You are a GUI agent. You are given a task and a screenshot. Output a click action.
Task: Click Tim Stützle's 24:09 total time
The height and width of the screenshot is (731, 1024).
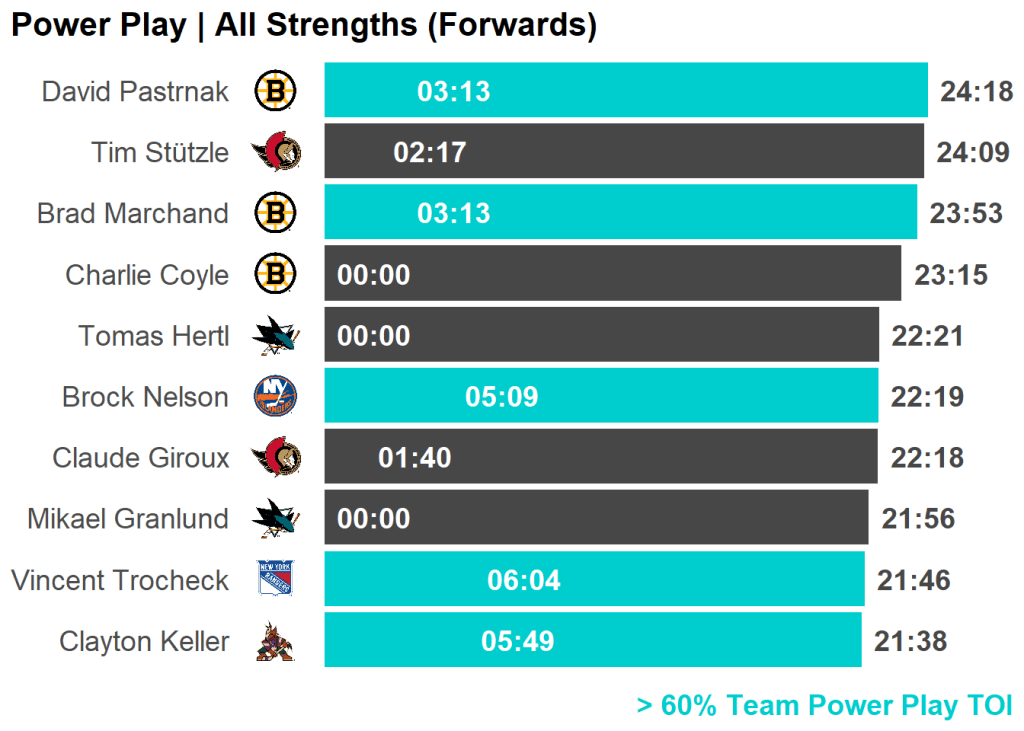(973, 153)
